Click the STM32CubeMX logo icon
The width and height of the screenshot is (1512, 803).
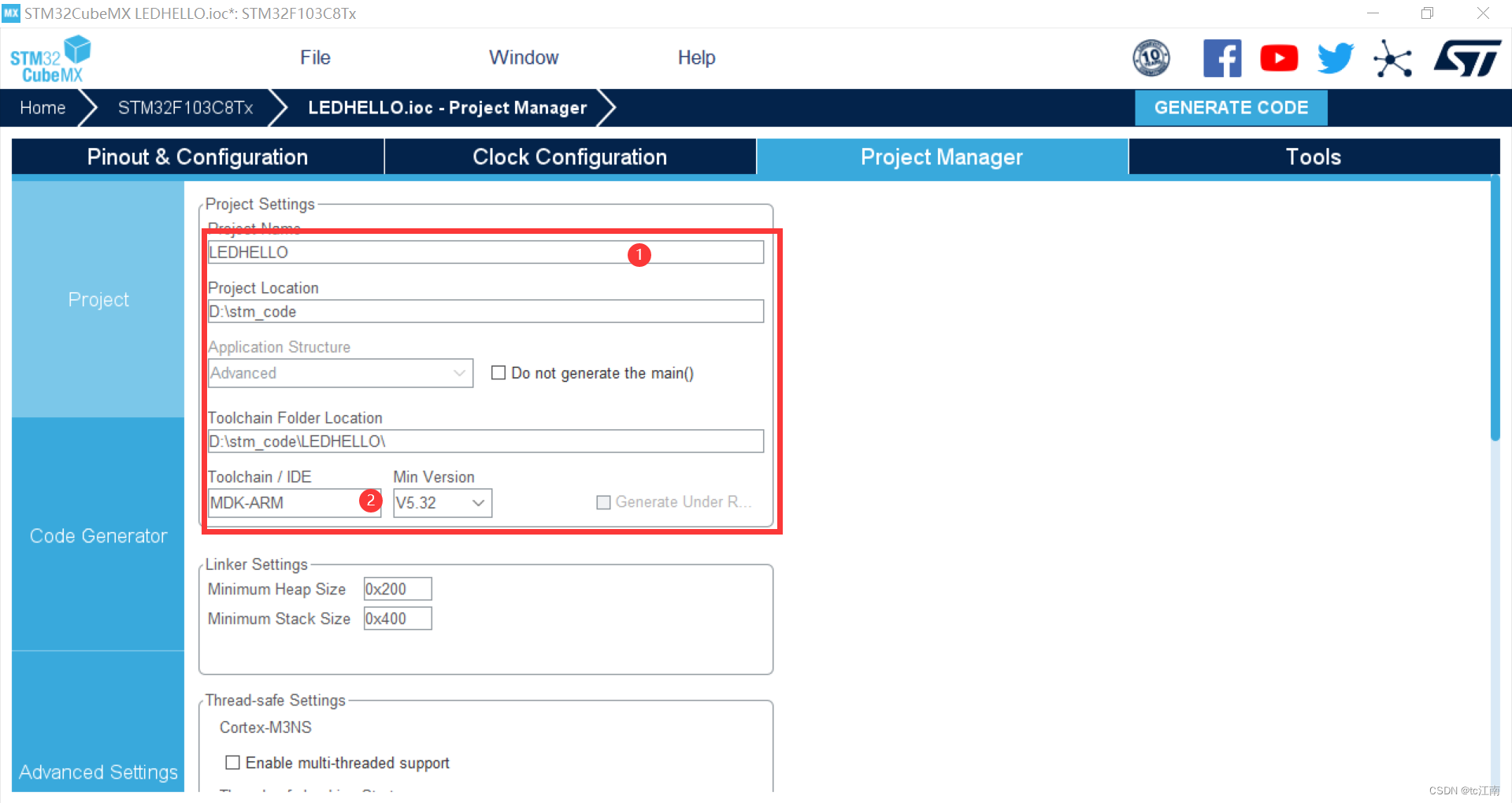pos(50,59)
